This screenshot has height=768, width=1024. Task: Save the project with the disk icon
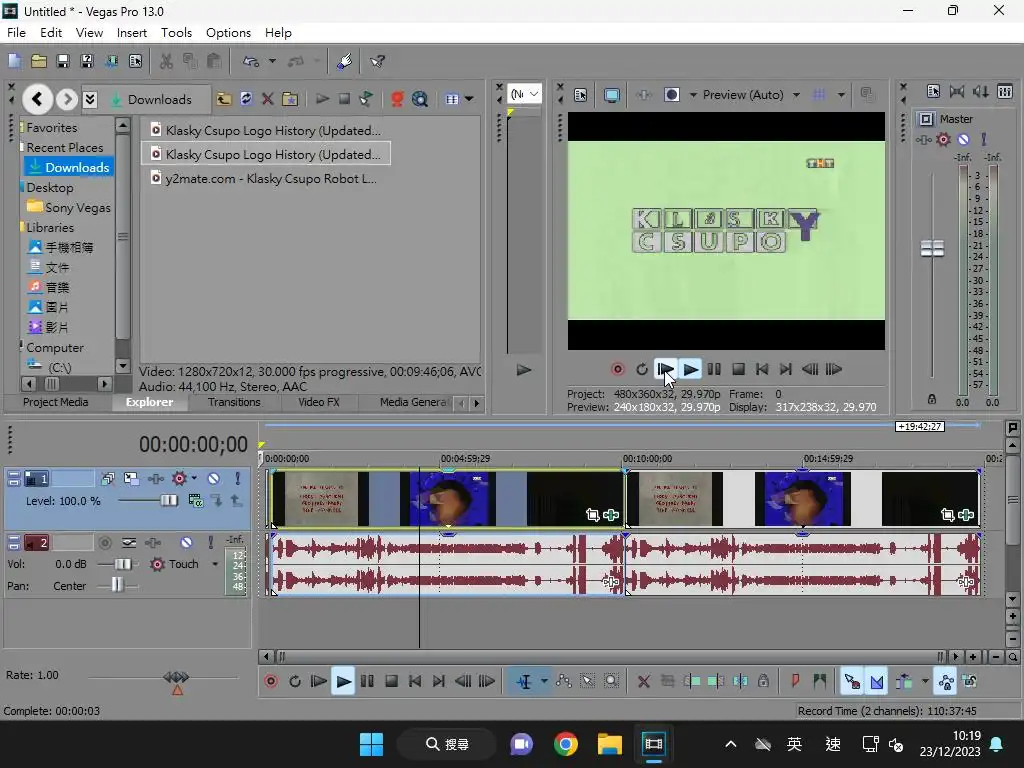pos(63,61)
